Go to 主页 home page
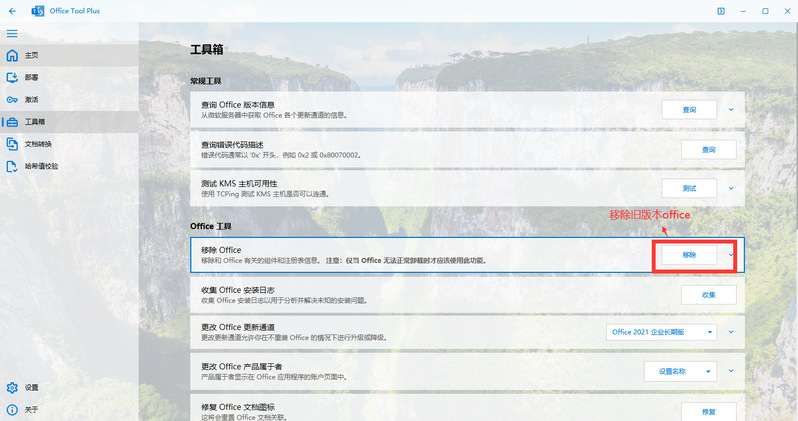The height and width of the screenshot is (421, 798). pyautogui.click(x=33, y=55)
